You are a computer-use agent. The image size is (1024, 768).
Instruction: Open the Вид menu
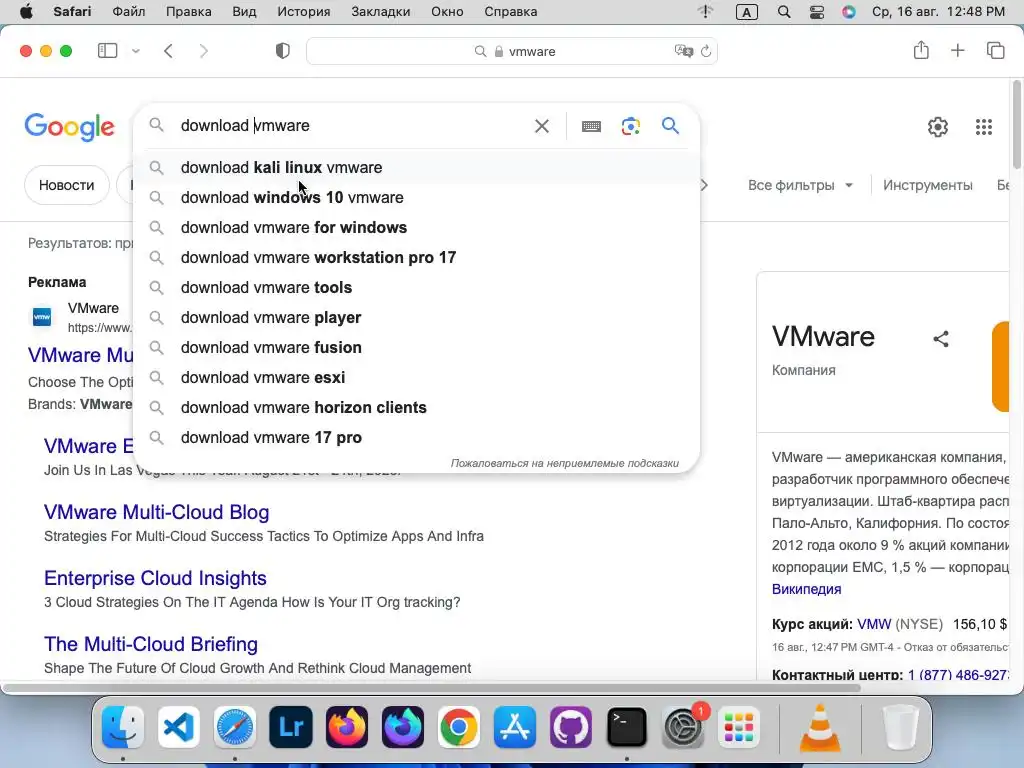pos(244,12)
